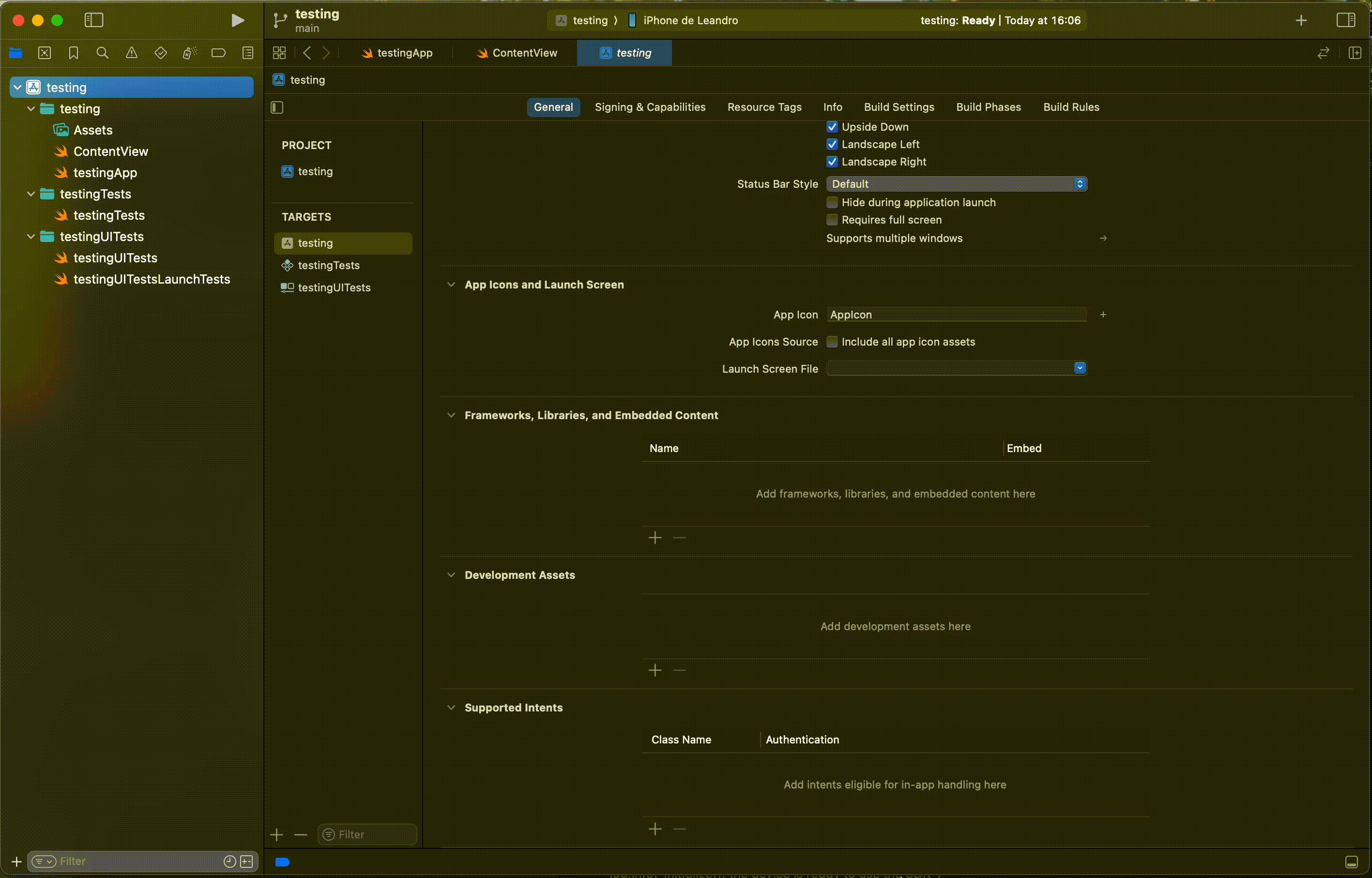Open the Project navigator folder icon
Image resolution: width=1372 pixels, height=878 pixels.
[15, 53]
